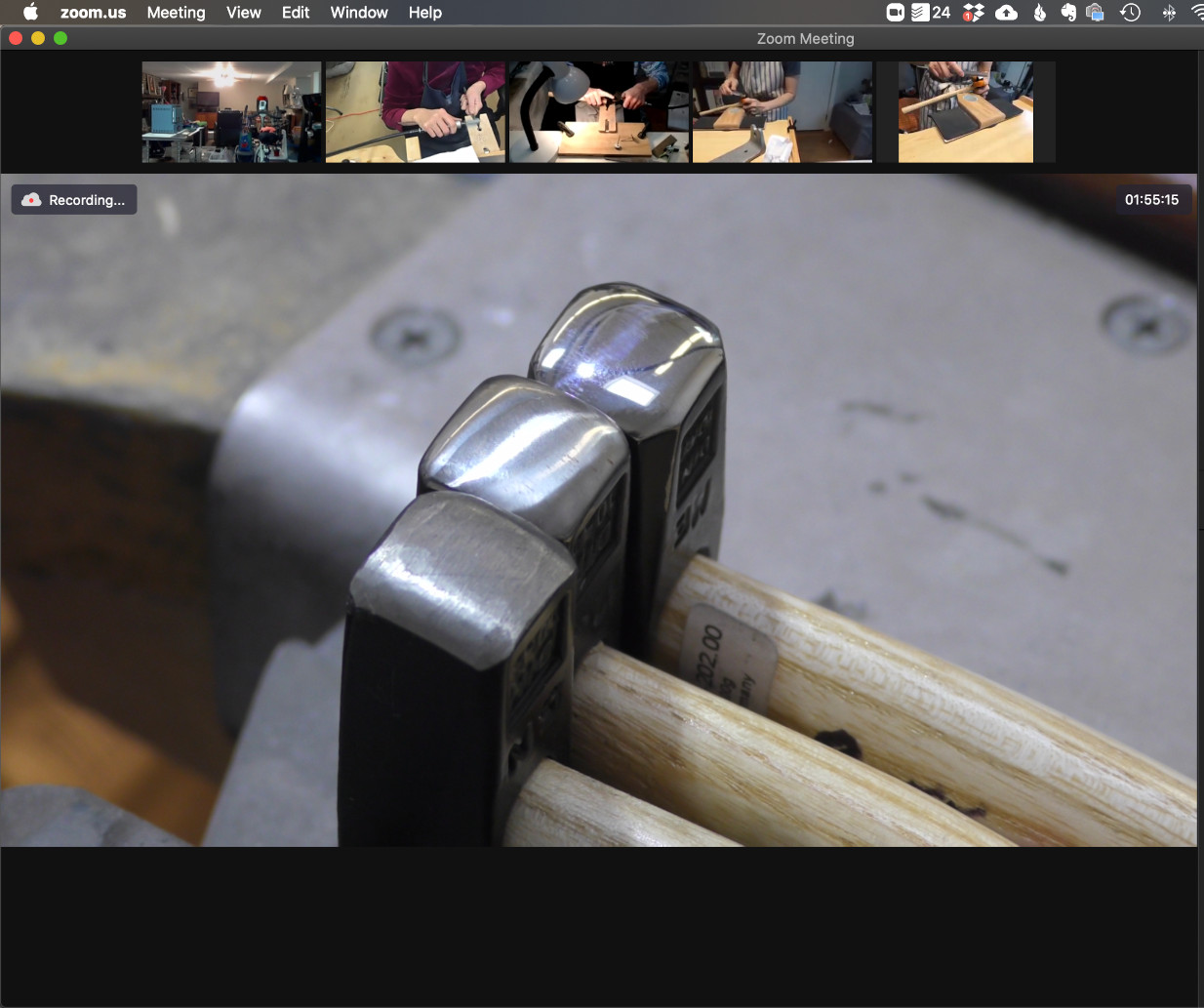1204x1008 pixels.
Task: Click the Help menu
Action: tap(424, 13)
